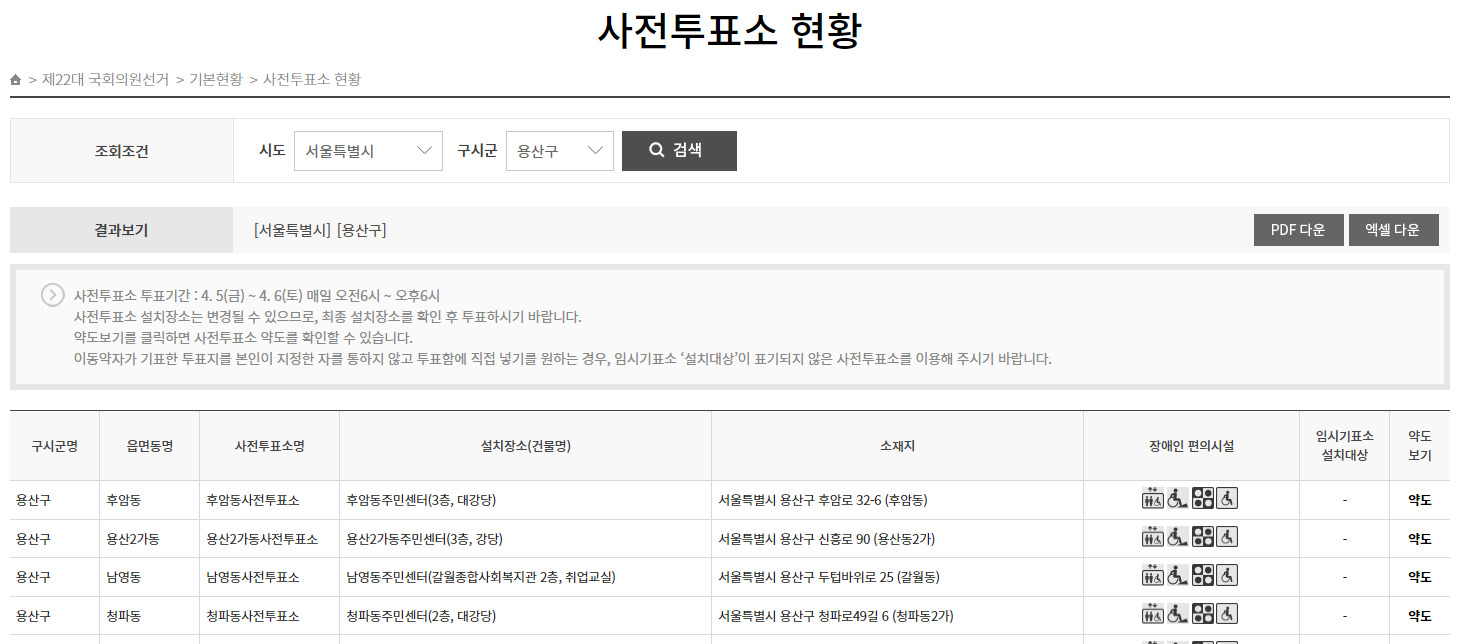Download results with the 엑셀 다운 button

[1393, 229]
